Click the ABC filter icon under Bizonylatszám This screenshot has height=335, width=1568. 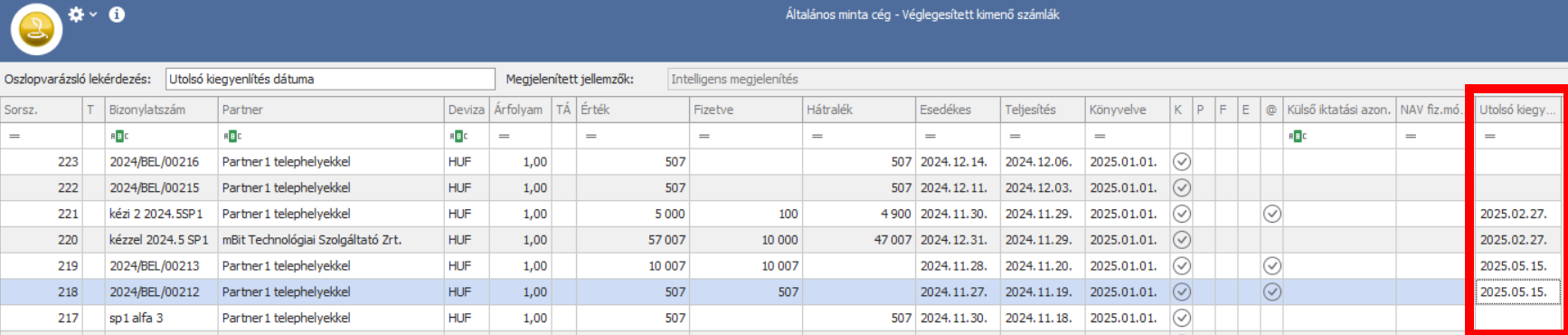[x=119, y=136]
